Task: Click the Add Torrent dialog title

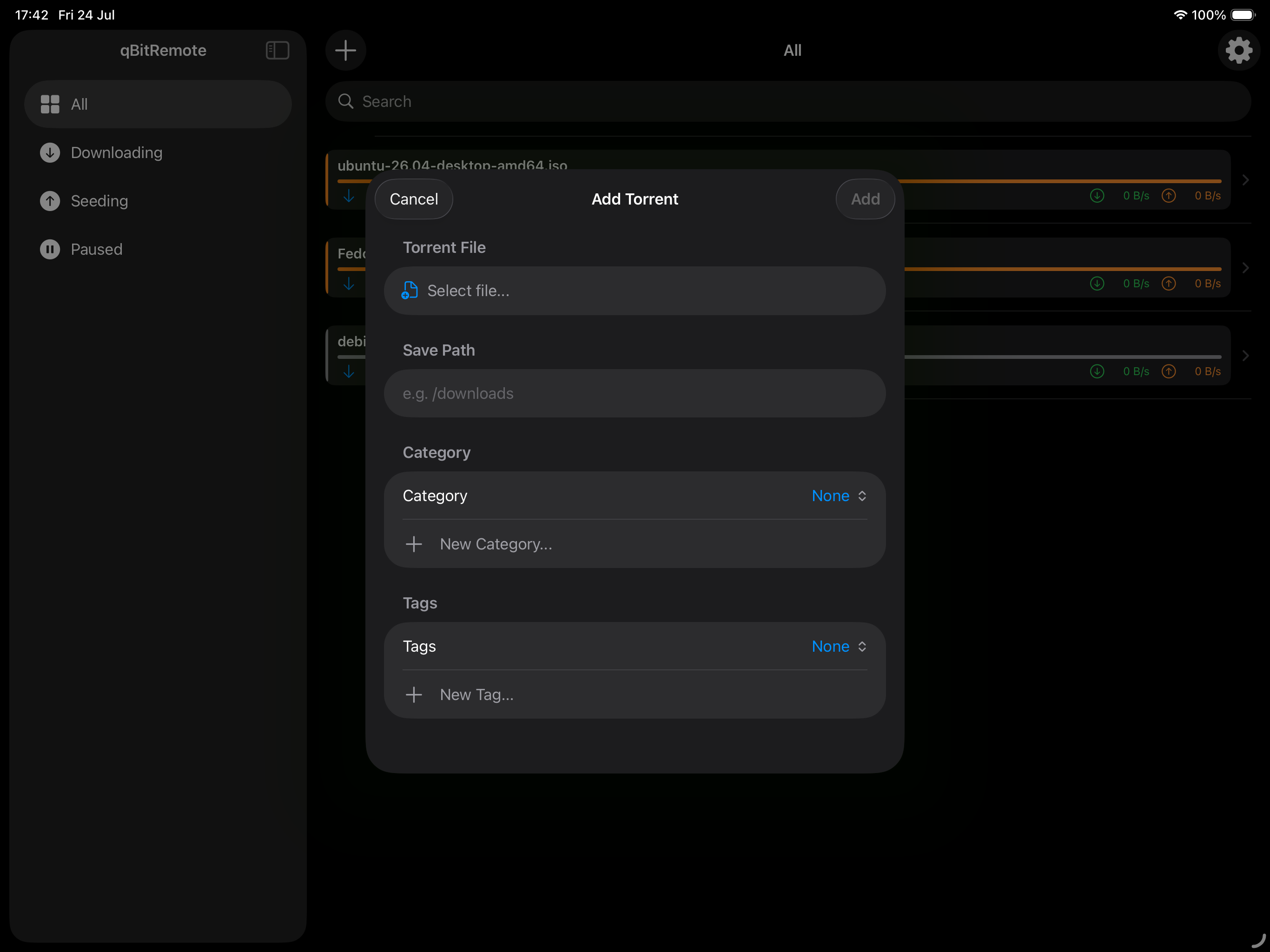Action: tap(635, 199)
